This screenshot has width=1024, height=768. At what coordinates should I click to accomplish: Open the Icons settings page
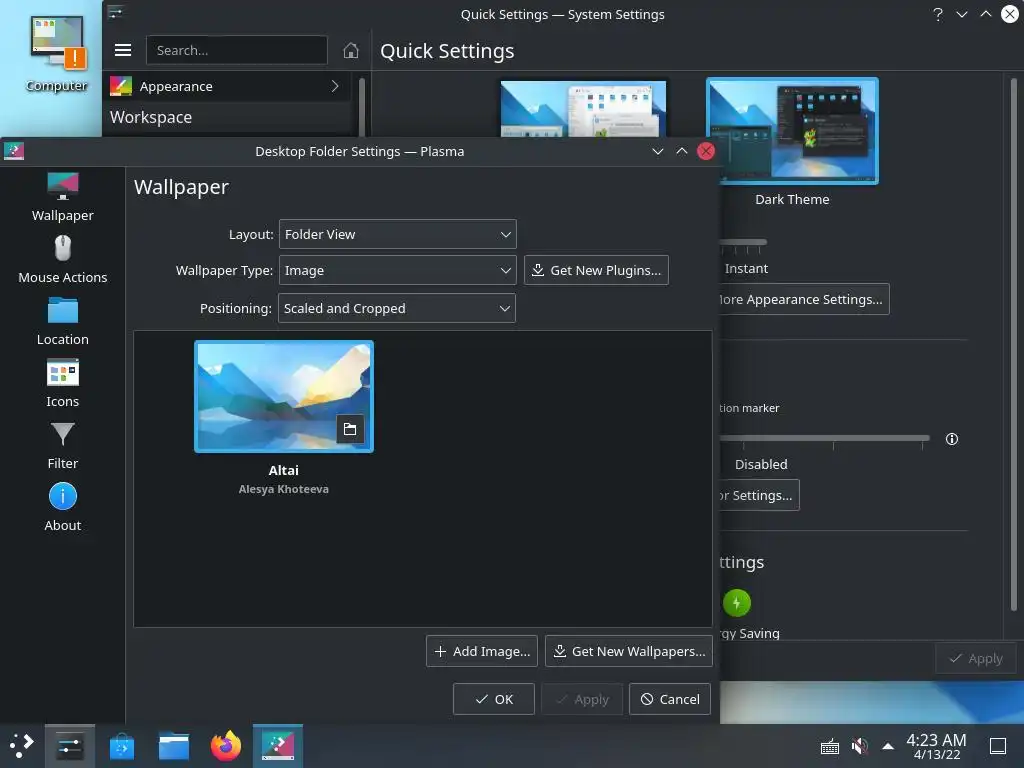(x=63, y=383)
